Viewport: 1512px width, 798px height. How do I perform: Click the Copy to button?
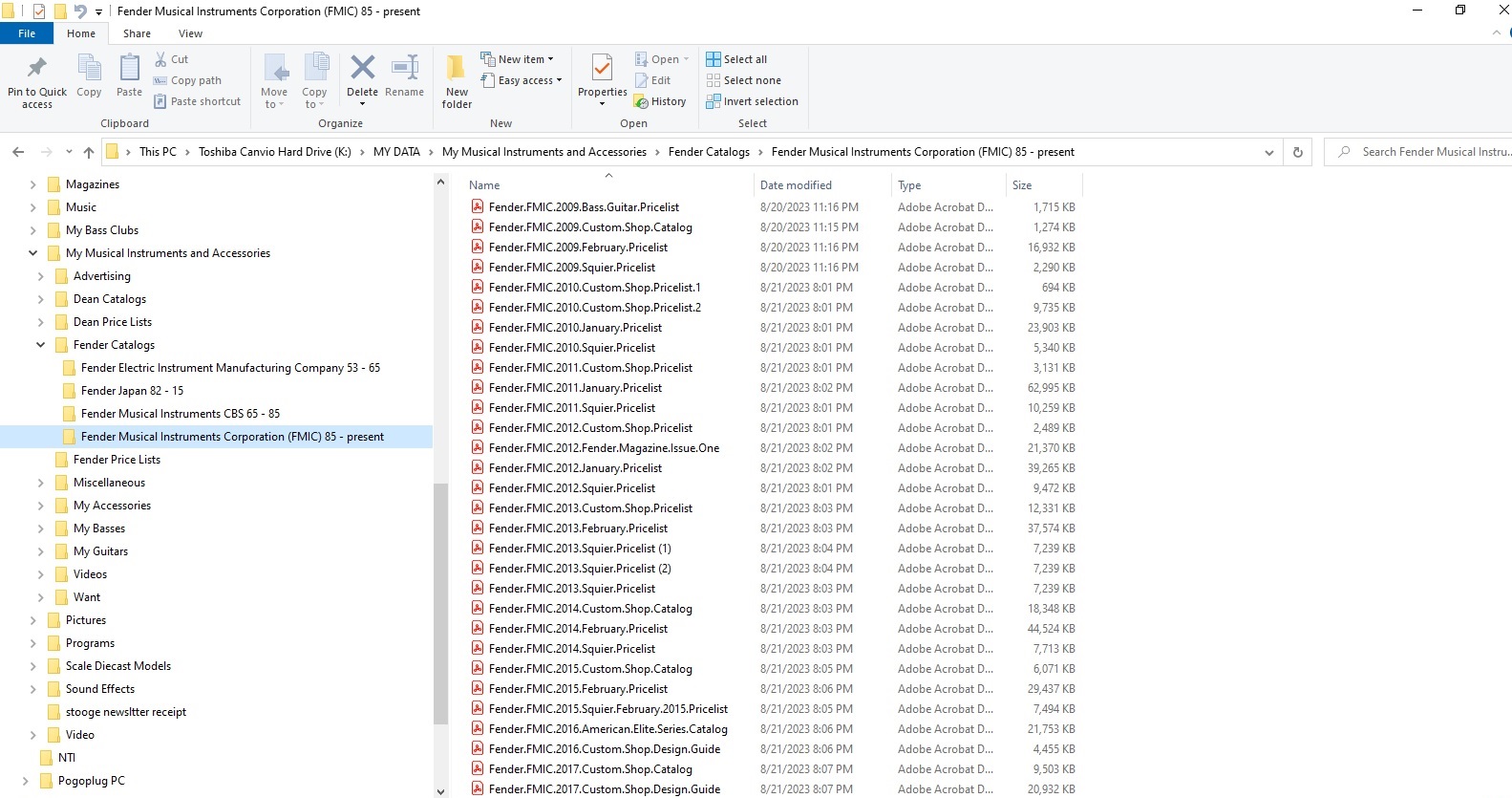pyautogui.click(x=314, y=80)
